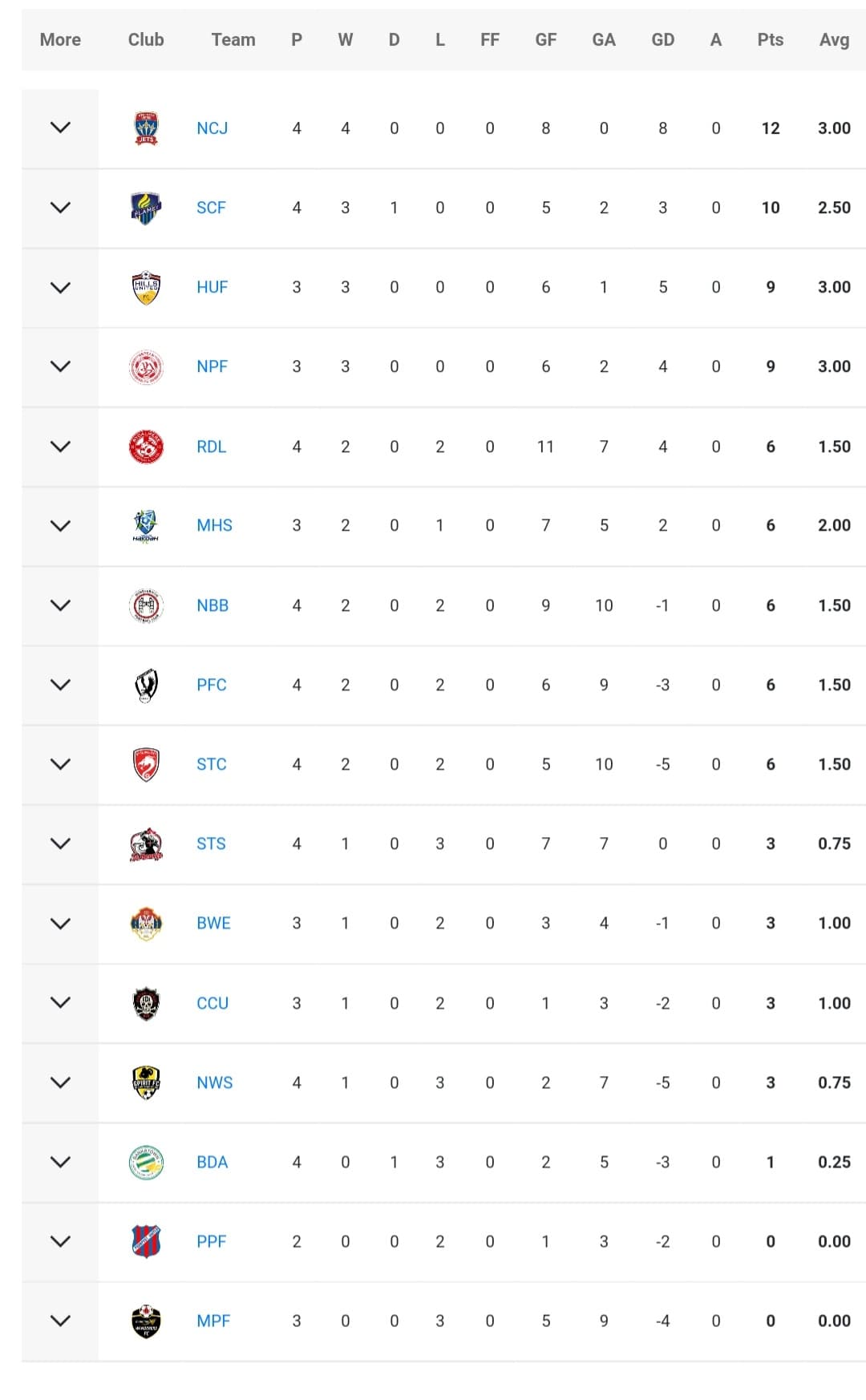The image size is (866, 1400).
Task: Open the chevron for the STS row
Action: coord(60,844)
